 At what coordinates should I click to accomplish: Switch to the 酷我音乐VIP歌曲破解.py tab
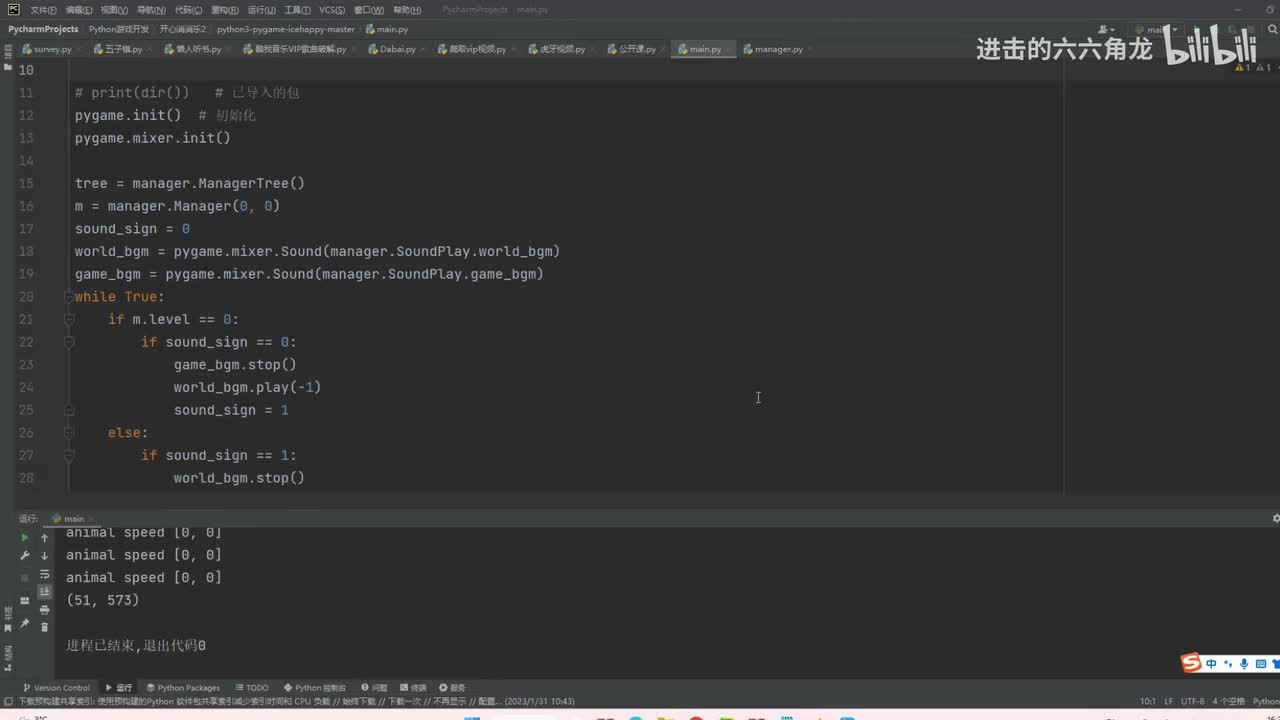(300, 49)
